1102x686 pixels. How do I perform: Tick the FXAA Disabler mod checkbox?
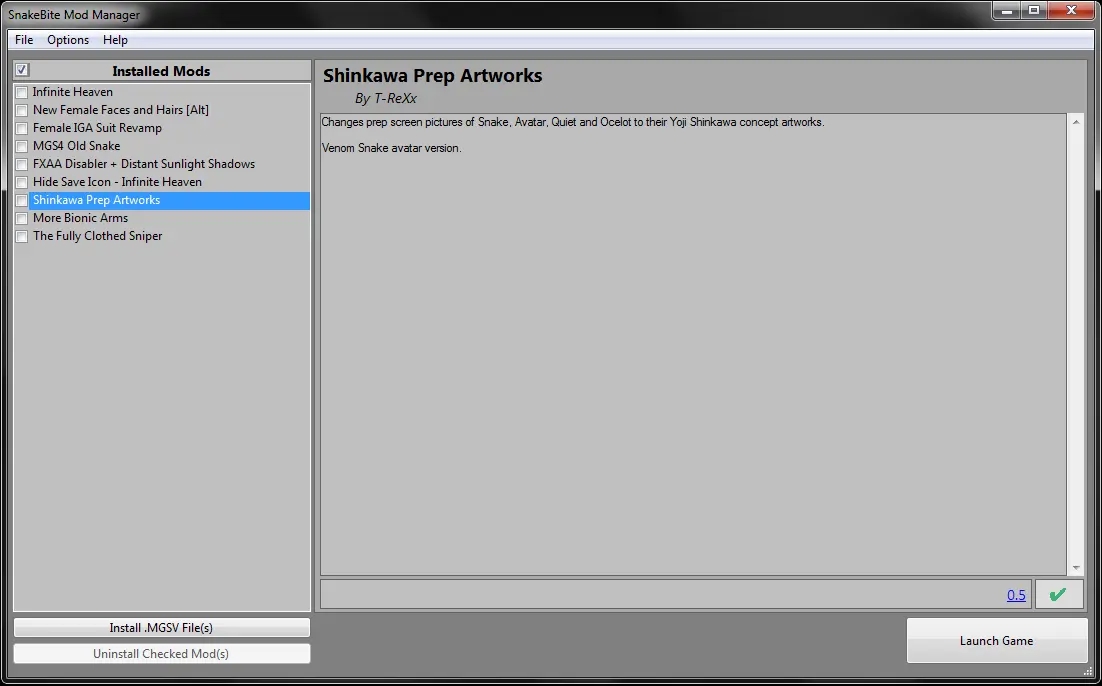22,164
